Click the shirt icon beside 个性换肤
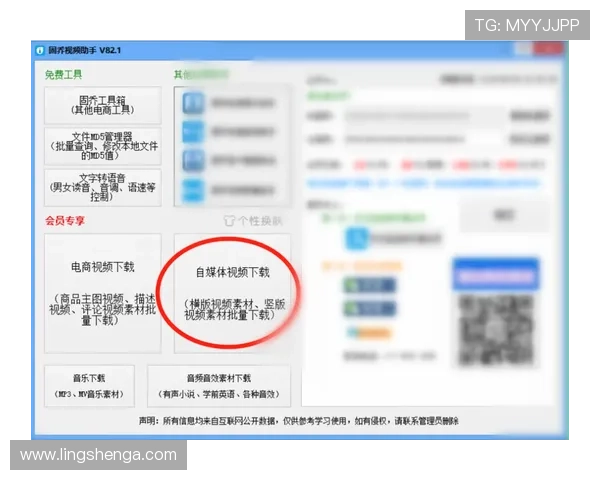This screenshot has width=600, height=480. (229, 221)
